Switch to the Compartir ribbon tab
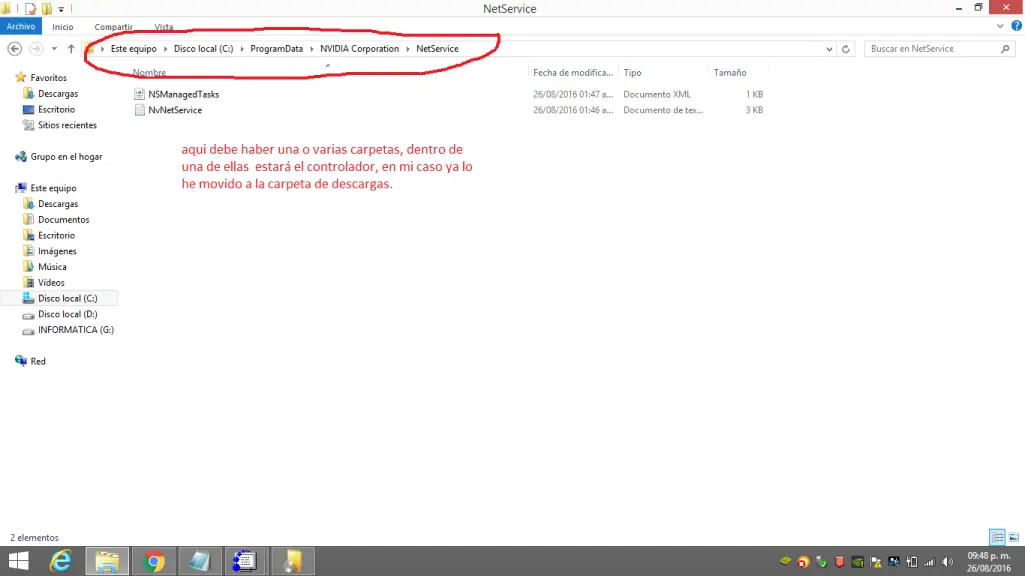This screenshot has width=1025, height=576. pos(113,27)
